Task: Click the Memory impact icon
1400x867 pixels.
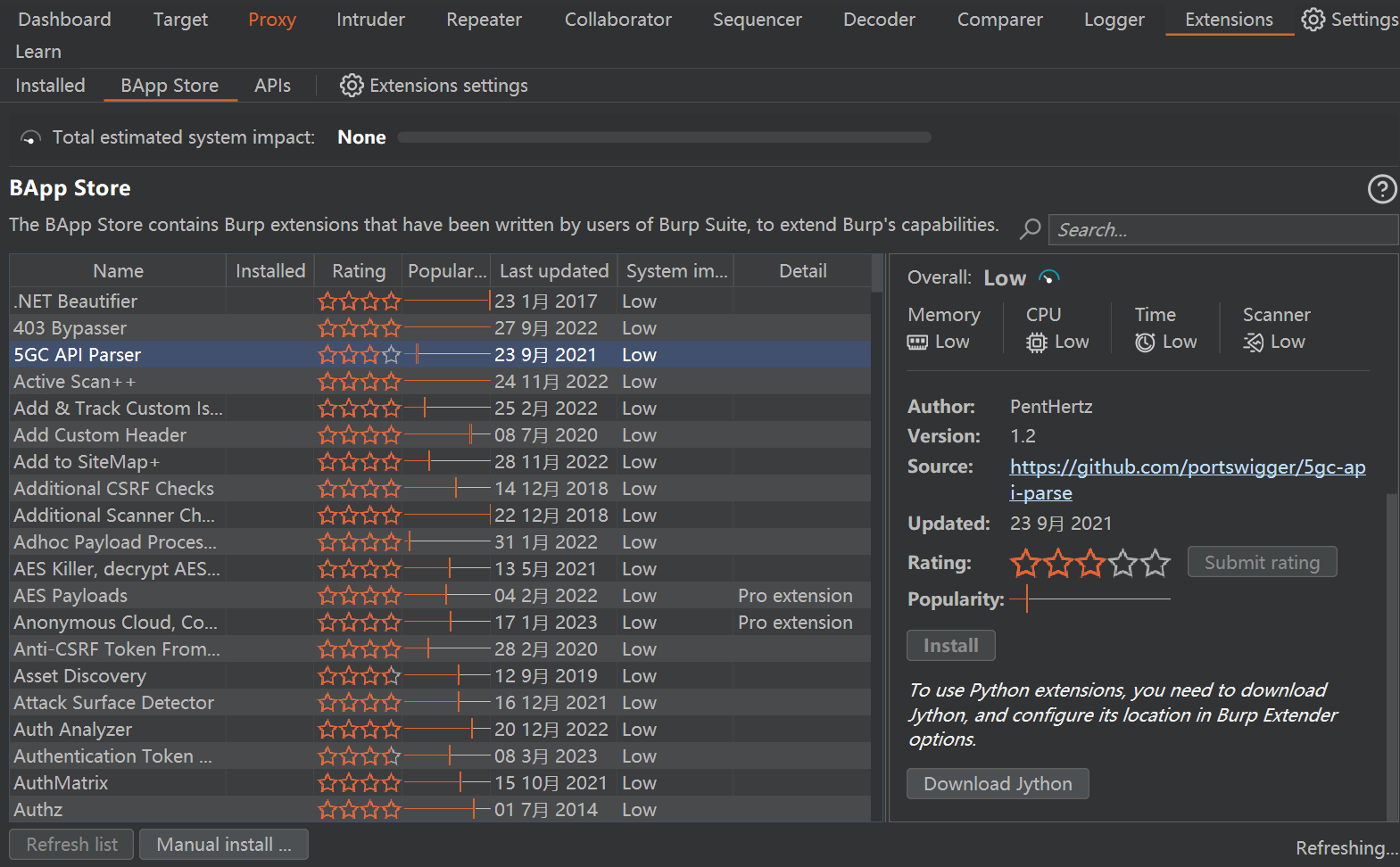Action: click(917, 343)
